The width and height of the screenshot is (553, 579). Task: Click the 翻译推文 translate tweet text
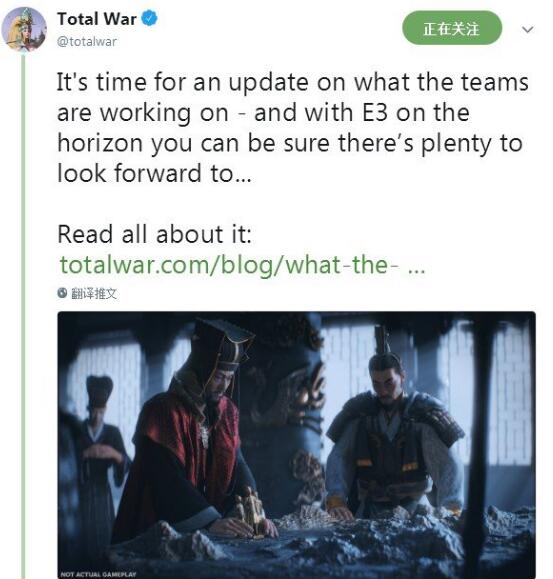94,294
